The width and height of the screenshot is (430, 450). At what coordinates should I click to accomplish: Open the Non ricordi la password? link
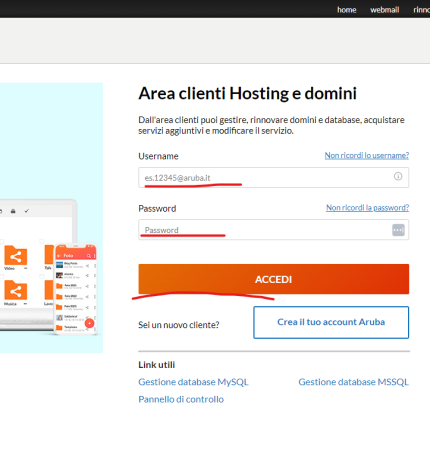pos(367,208)
